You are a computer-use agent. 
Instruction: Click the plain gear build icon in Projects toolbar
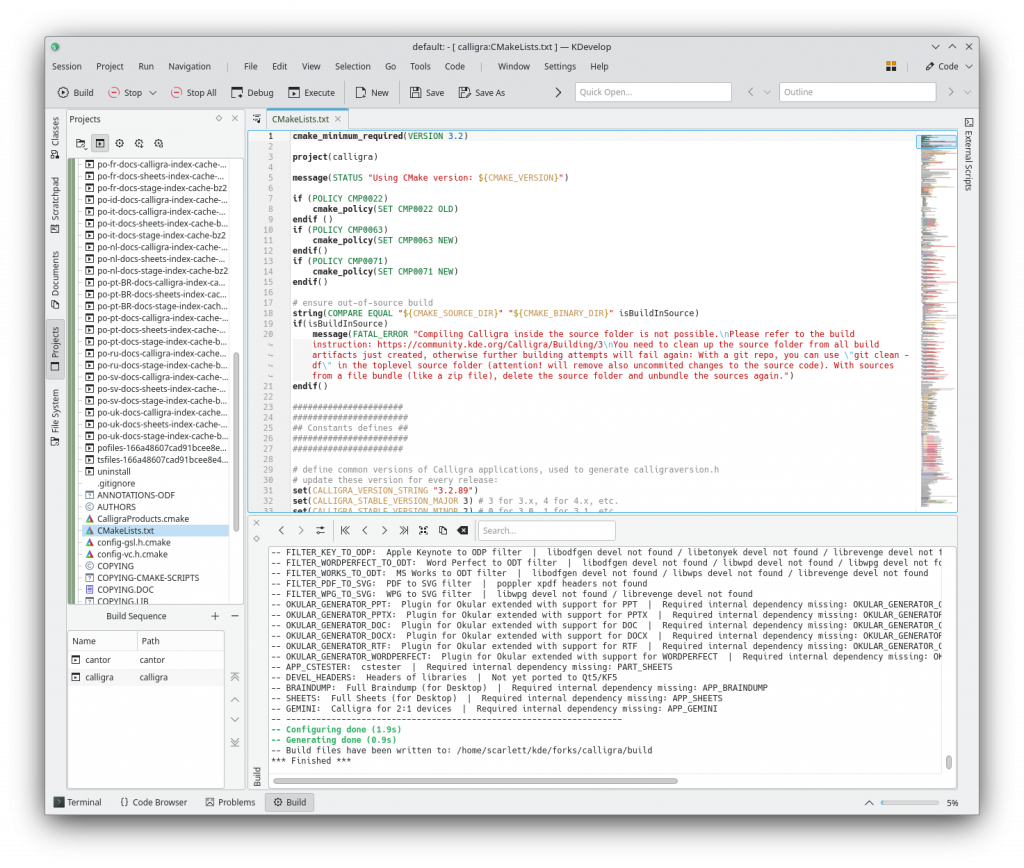click(x=120, y=143)
